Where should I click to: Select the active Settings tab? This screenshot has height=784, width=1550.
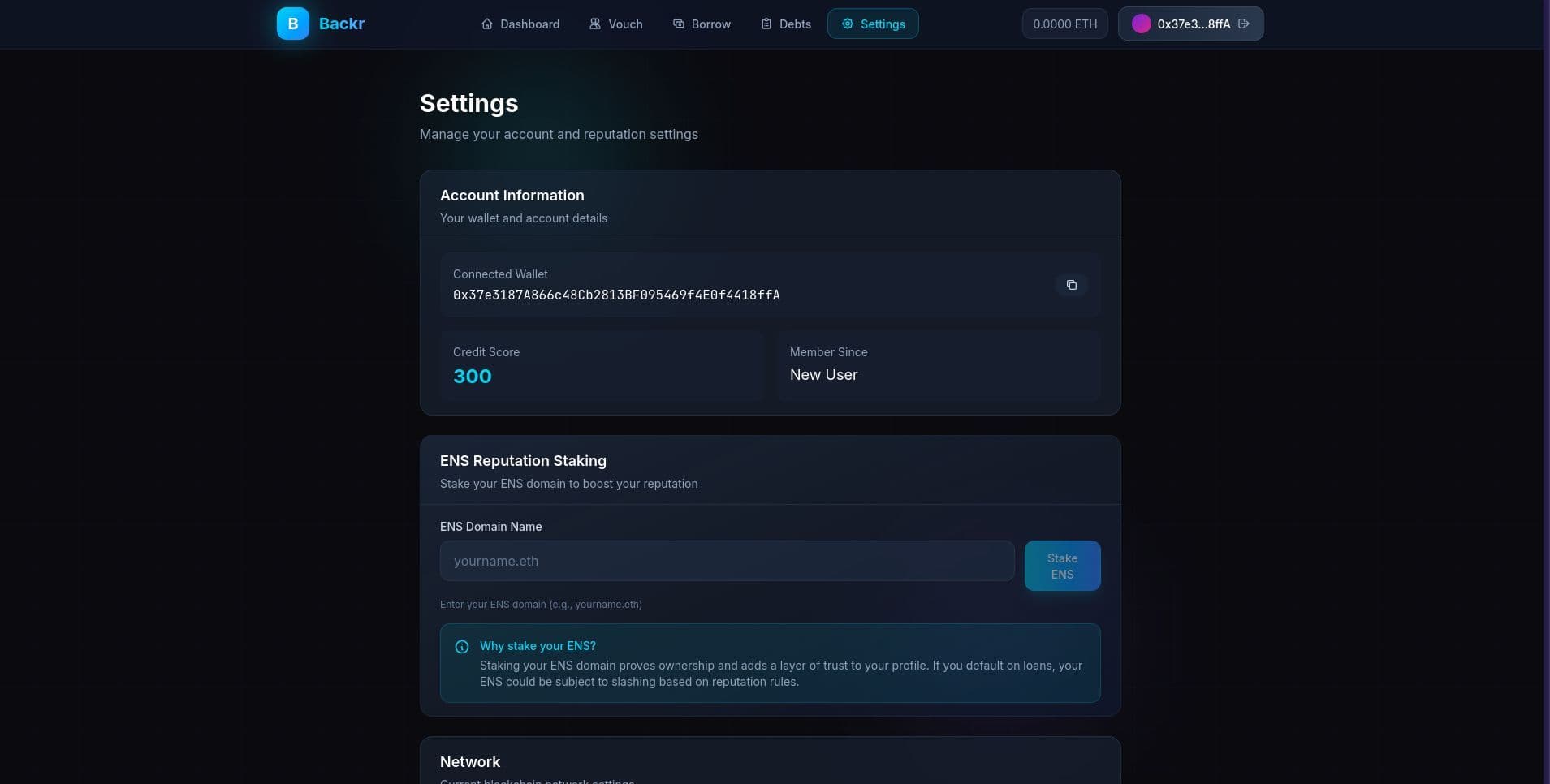pos(881,24)
